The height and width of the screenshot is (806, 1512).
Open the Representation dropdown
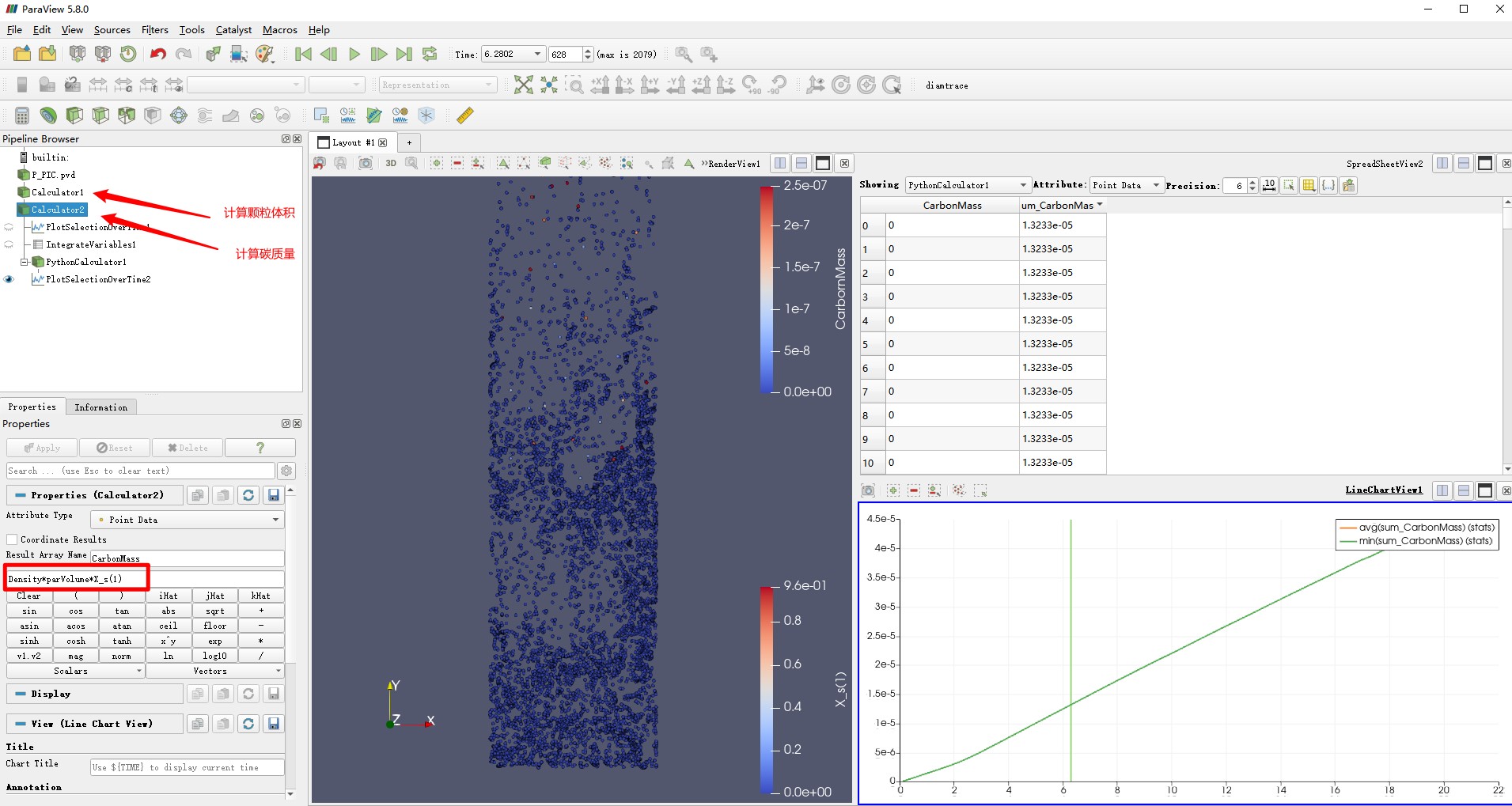pyautogui.click(x=438, y=85)
